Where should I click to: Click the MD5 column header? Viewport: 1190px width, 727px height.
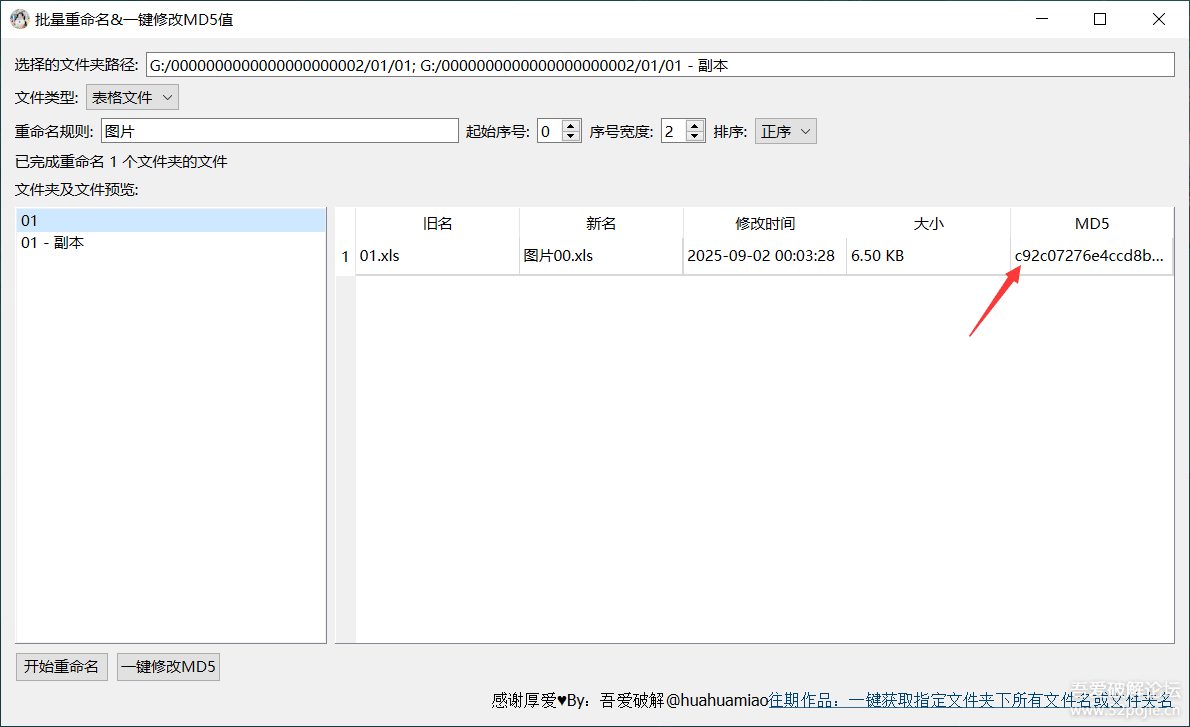1091,224
